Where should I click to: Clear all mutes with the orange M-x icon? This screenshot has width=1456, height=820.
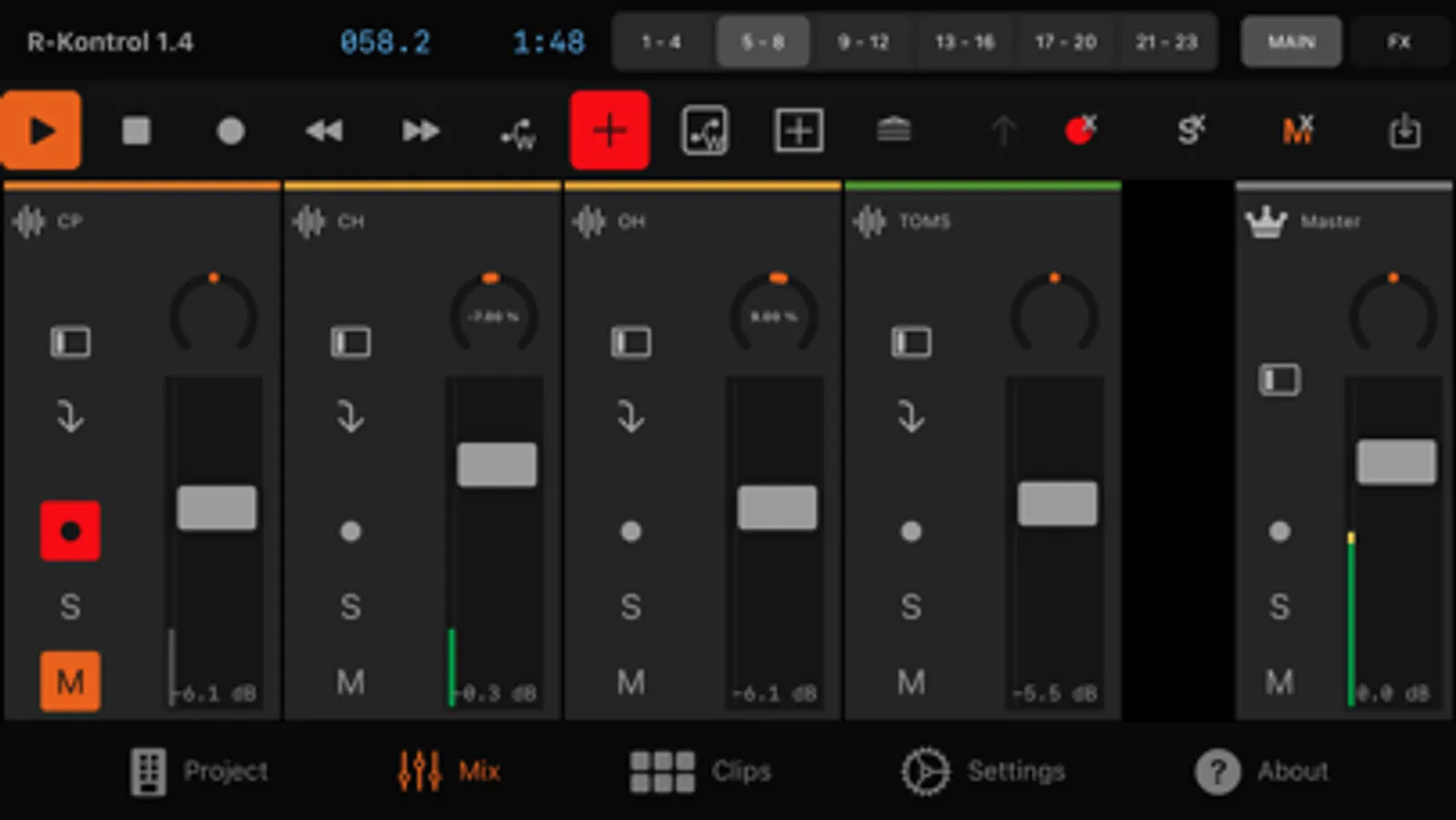[1298, 130]
